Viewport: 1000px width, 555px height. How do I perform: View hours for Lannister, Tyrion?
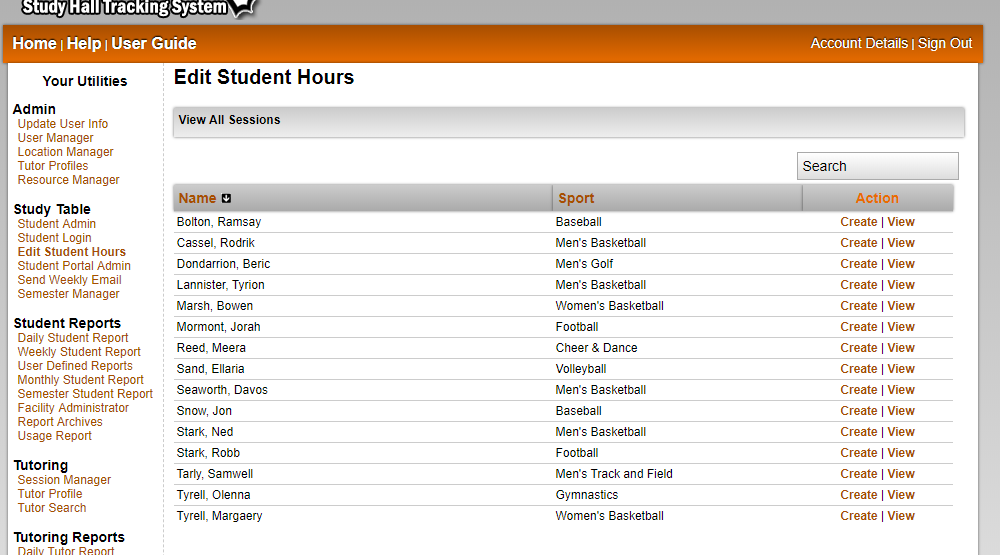tap(901, 285)
